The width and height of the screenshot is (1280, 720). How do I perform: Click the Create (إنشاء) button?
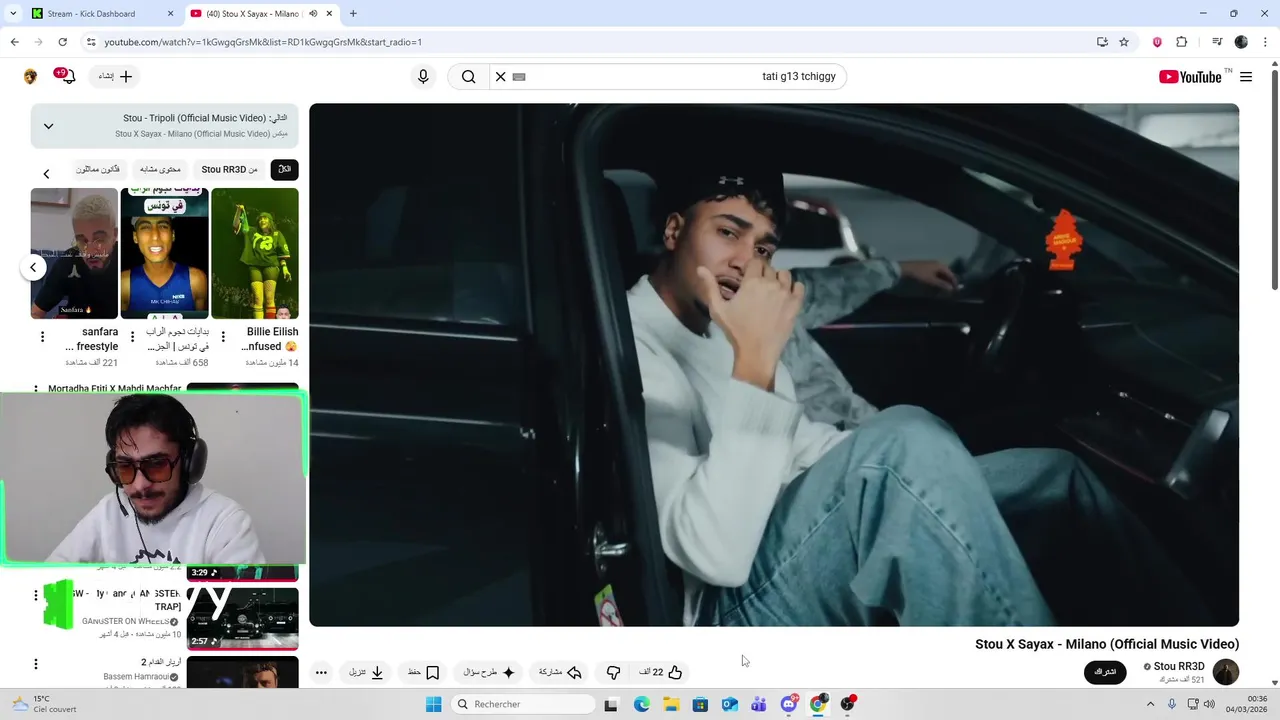pyautogui.click(x=115, y=77)
